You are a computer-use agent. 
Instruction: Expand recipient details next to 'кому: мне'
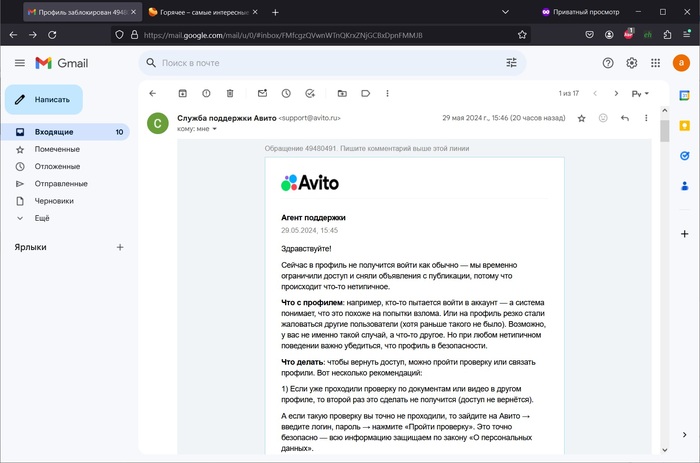(213, 129)
